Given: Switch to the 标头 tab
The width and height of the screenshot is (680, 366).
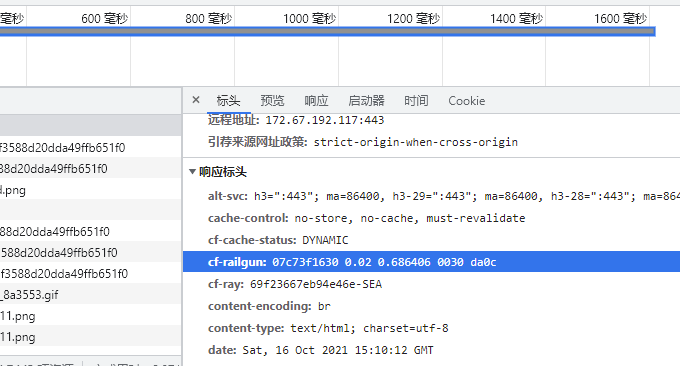Looking at the screenshot, I should (x=228, y=101).
